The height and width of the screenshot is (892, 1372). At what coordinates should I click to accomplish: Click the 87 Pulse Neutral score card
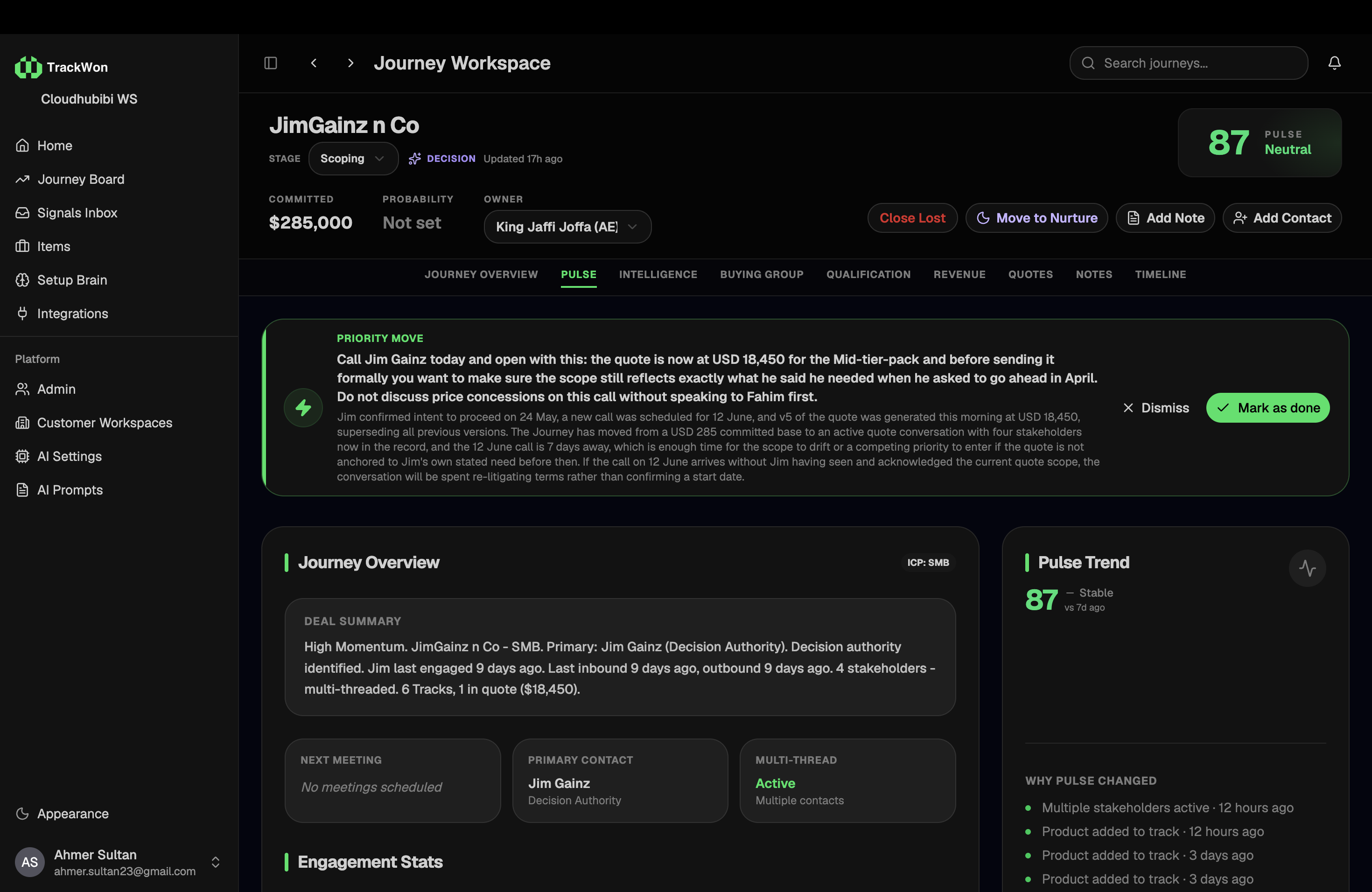1260,142
